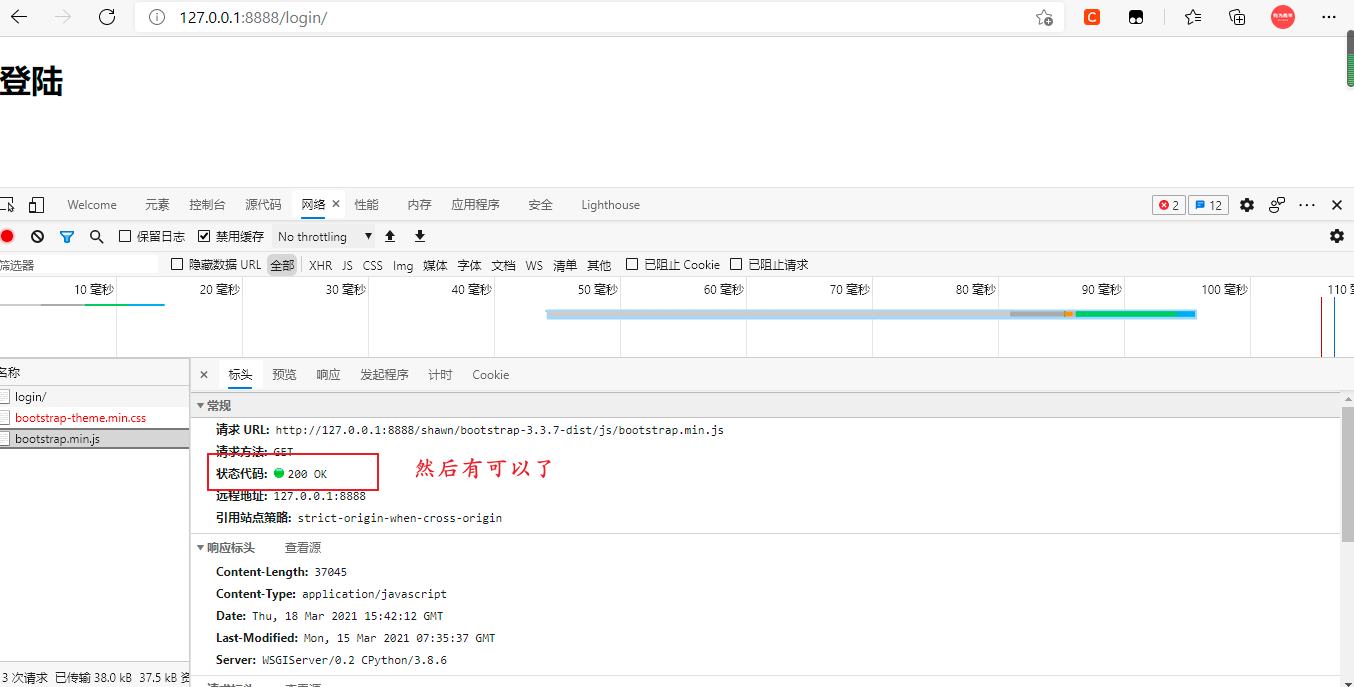Click the timeline overview request bar
This screenshot has height=687, width=1354.
coord(870,314)
